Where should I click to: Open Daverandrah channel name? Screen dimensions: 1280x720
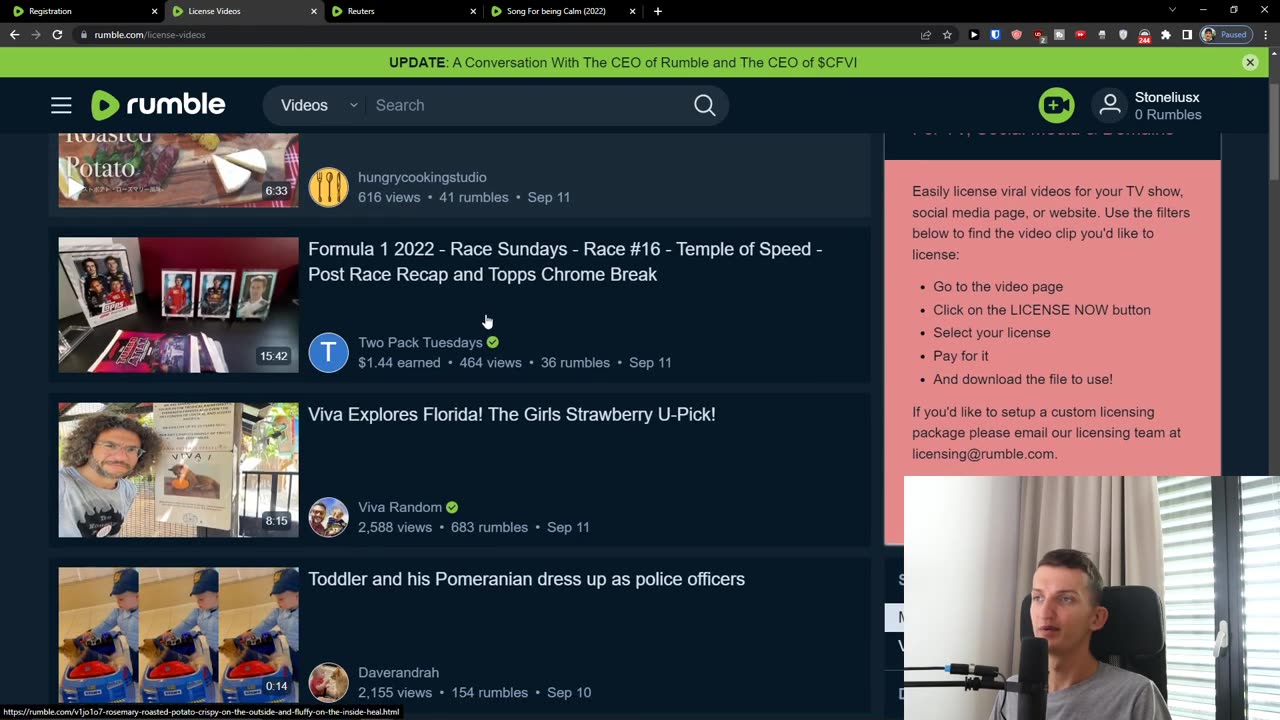point(398,672)
